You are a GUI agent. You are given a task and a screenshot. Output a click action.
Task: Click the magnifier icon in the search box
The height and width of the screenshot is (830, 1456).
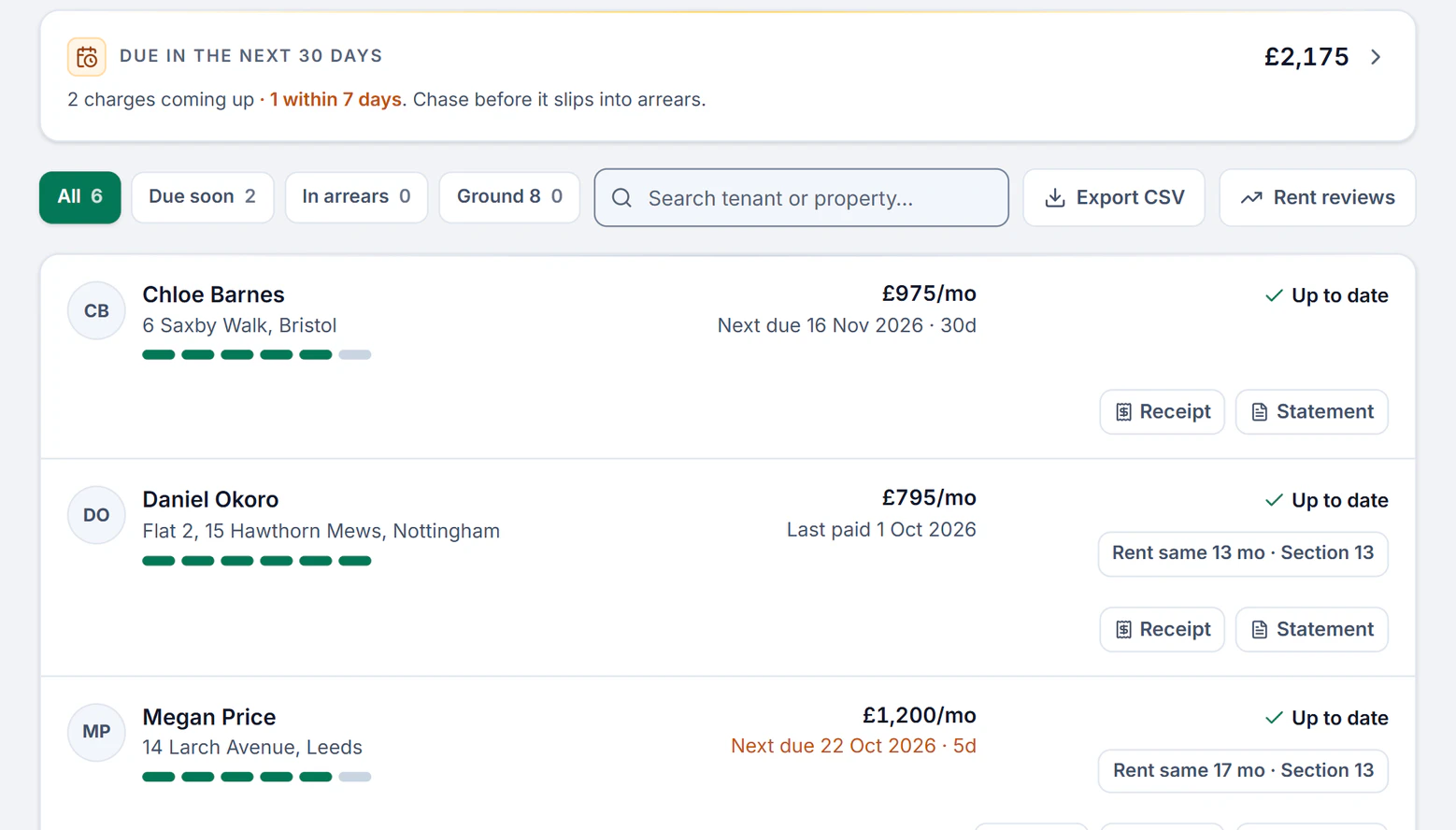coord(622,198)
